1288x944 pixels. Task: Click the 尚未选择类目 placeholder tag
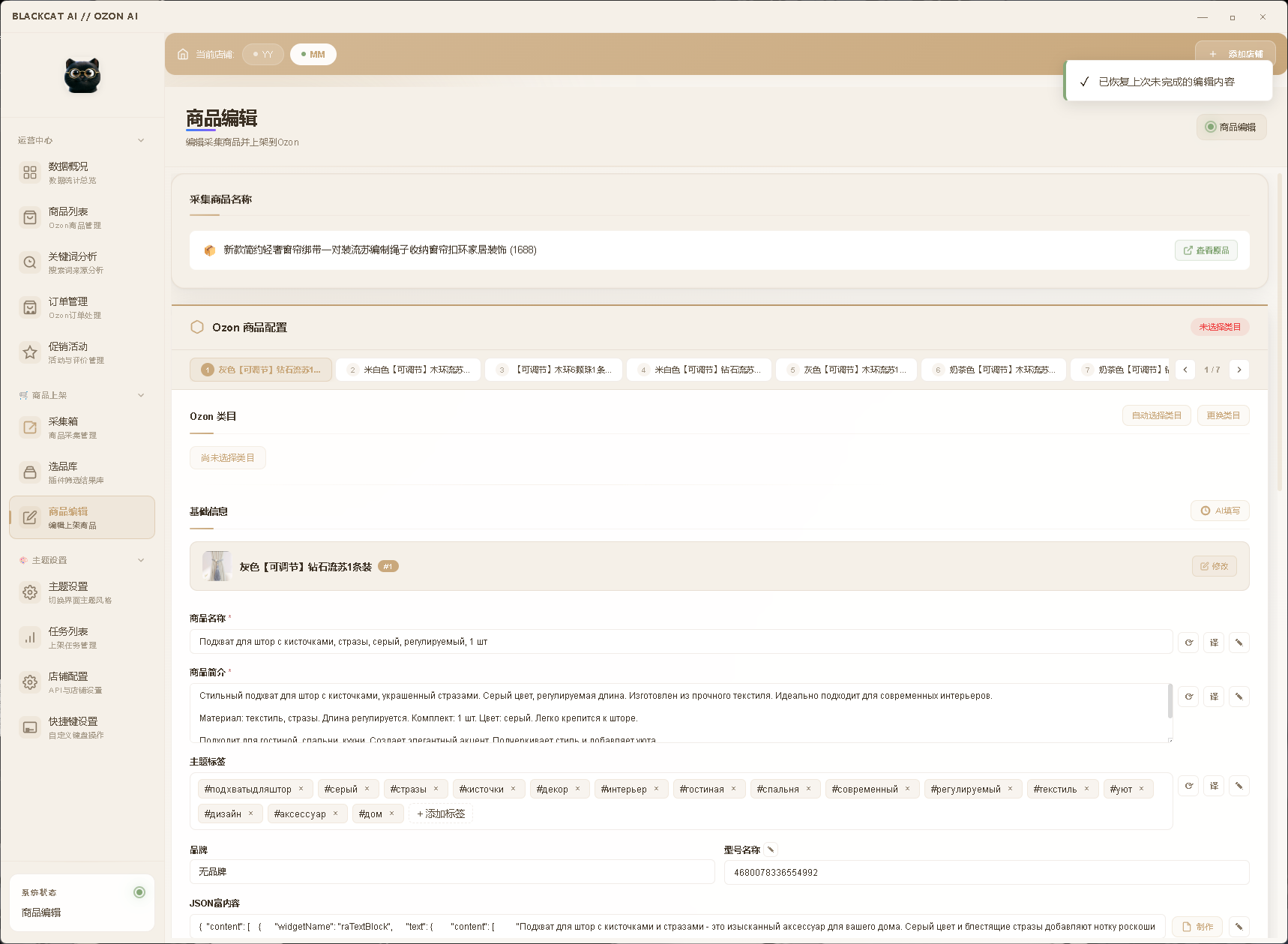tap(228, 458)
